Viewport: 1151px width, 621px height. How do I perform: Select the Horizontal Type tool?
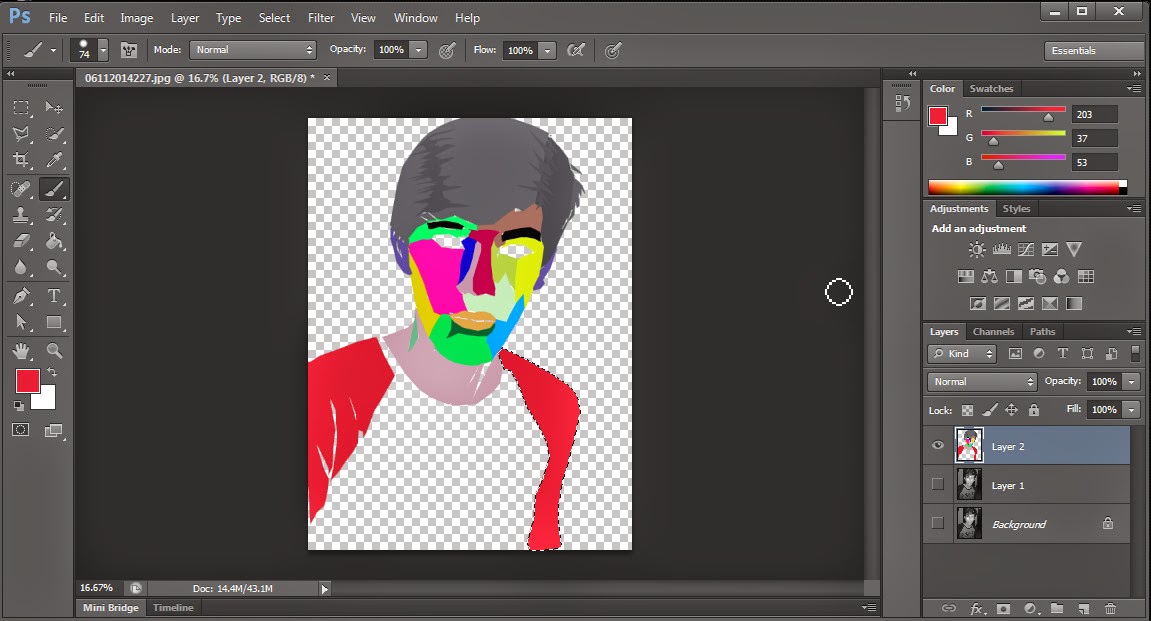(x=54, y=296)
